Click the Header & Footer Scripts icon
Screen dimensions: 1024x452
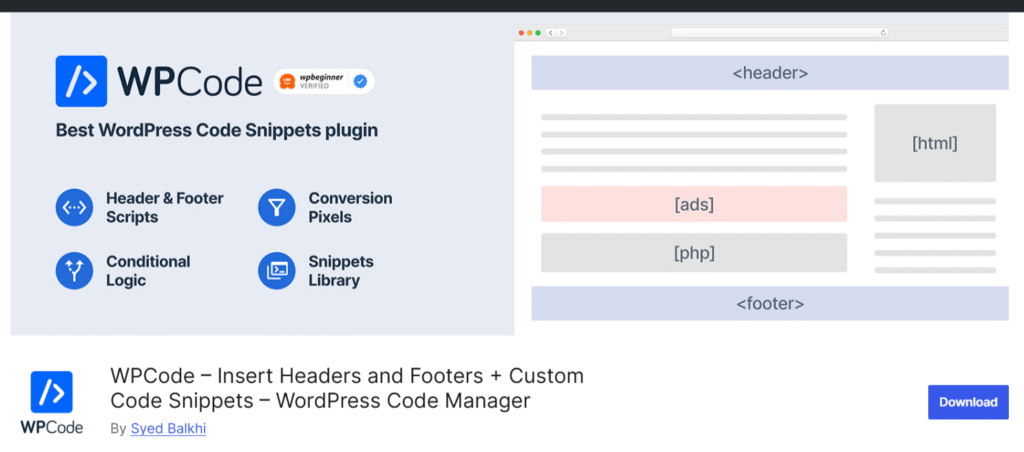(74, 208)
